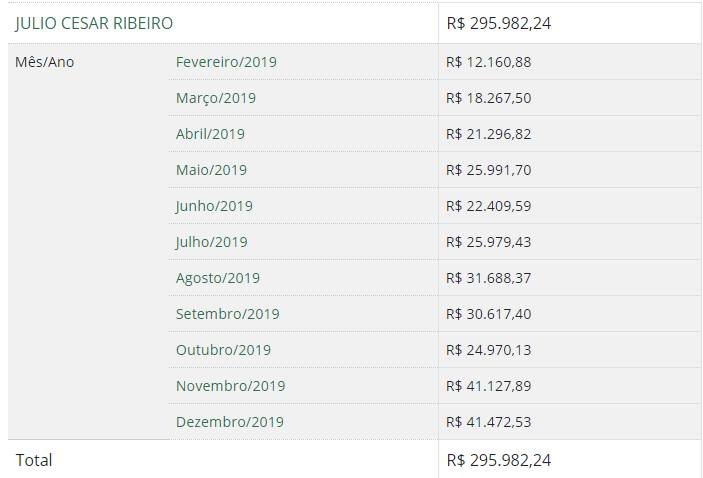Viewport: 703px width, 478px height.
Task: Open Agosto/2019 payment details
Action: [217, 278]
